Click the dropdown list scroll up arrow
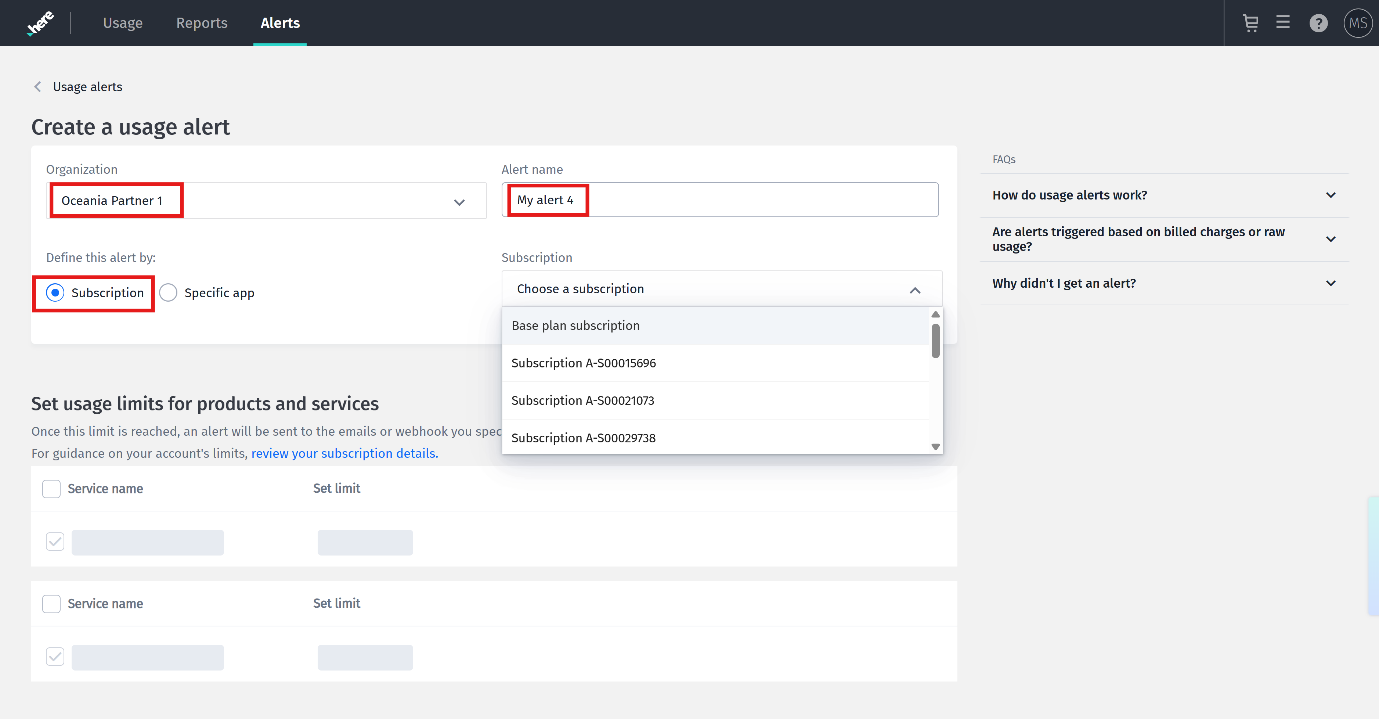Screen dimensions: 1379x719 pos(936,314)
